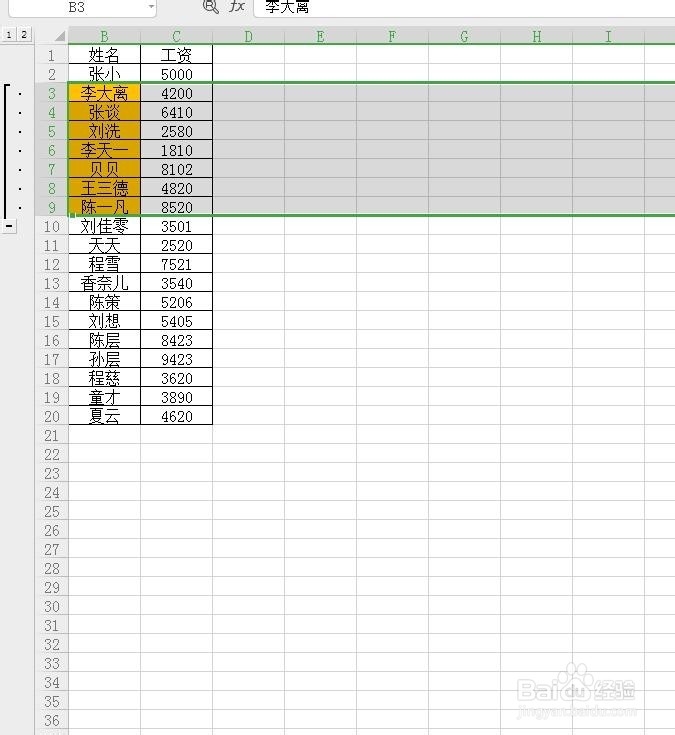This screenshot has height=735, width=675.
Task: Select column F header
Action: tap(392, 36)
